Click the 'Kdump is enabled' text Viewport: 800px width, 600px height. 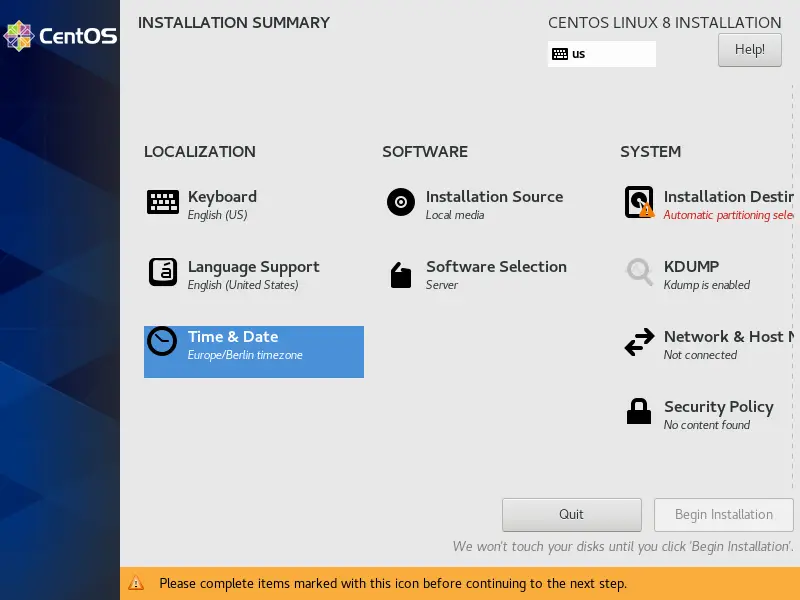[707, 285]
